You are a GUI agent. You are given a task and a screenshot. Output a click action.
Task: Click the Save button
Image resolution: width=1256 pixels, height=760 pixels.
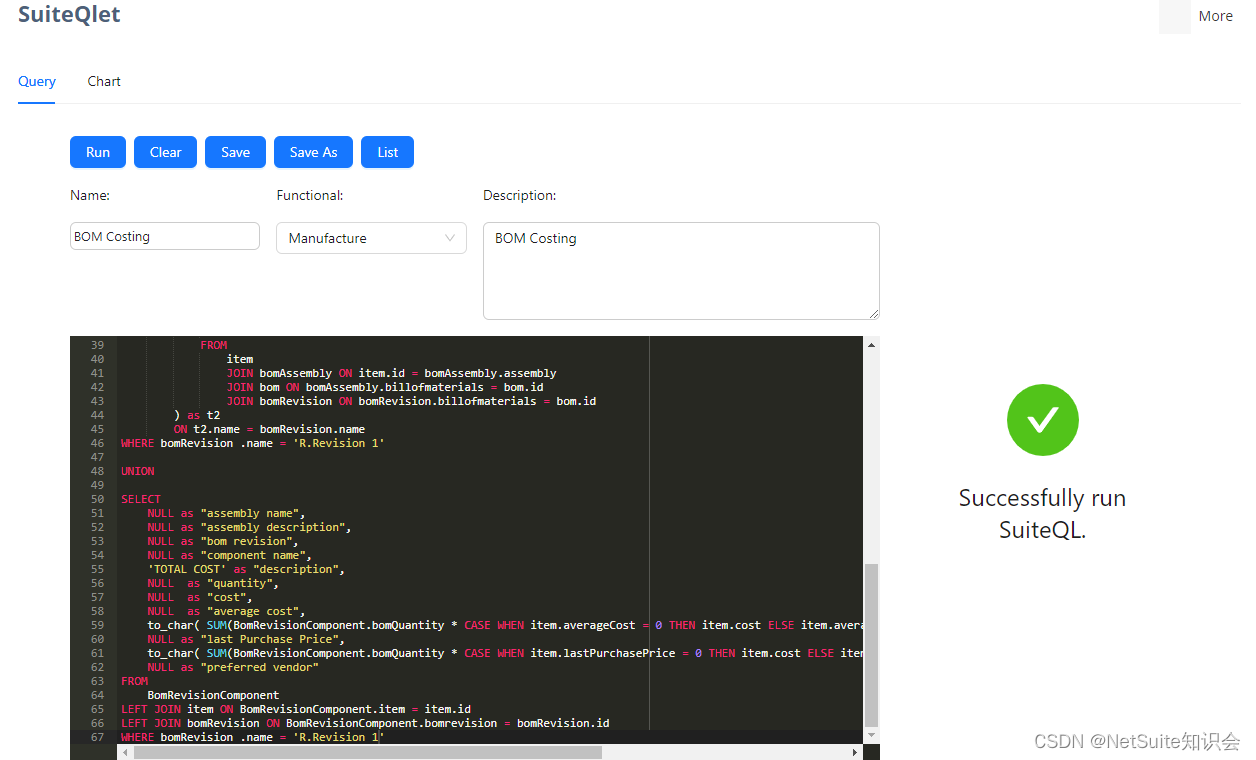[235, 152]
